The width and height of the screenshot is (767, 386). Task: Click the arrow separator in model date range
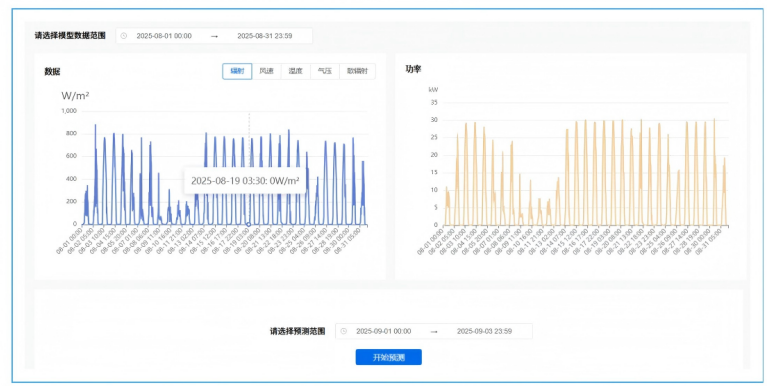pyautogui.click(x=214, y=36)
